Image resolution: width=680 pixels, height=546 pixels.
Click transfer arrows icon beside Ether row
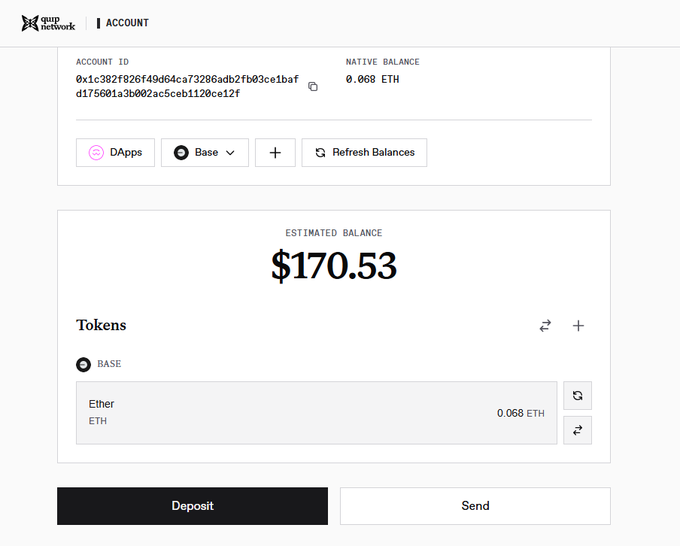[x=577, y=430]
